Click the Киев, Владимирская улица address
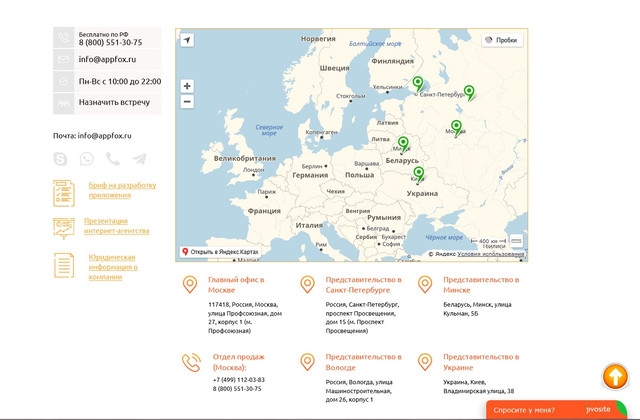 click(478, 387)
